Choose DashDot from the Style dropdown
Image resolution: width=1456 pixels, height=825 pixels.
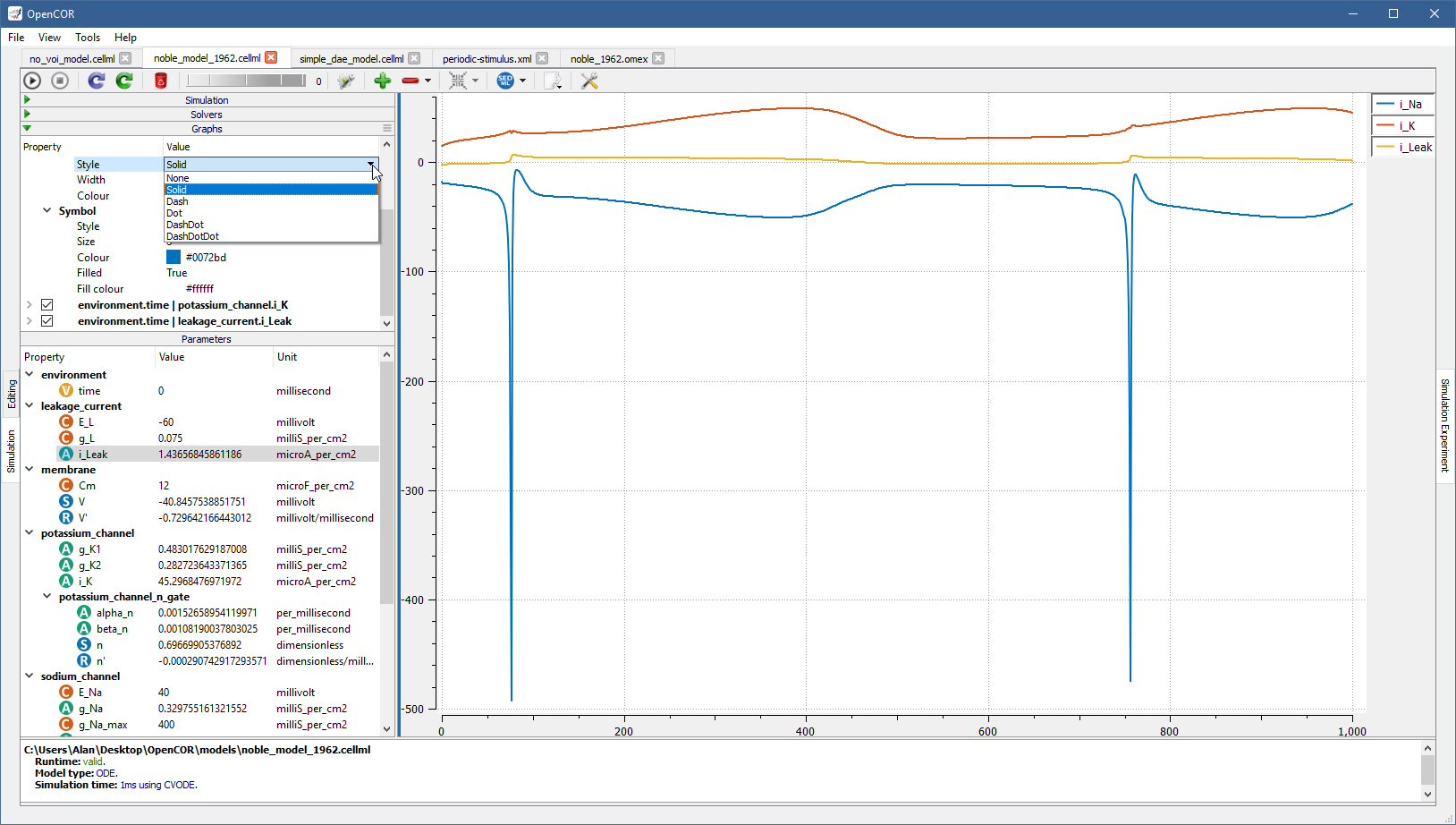(185, 225)
